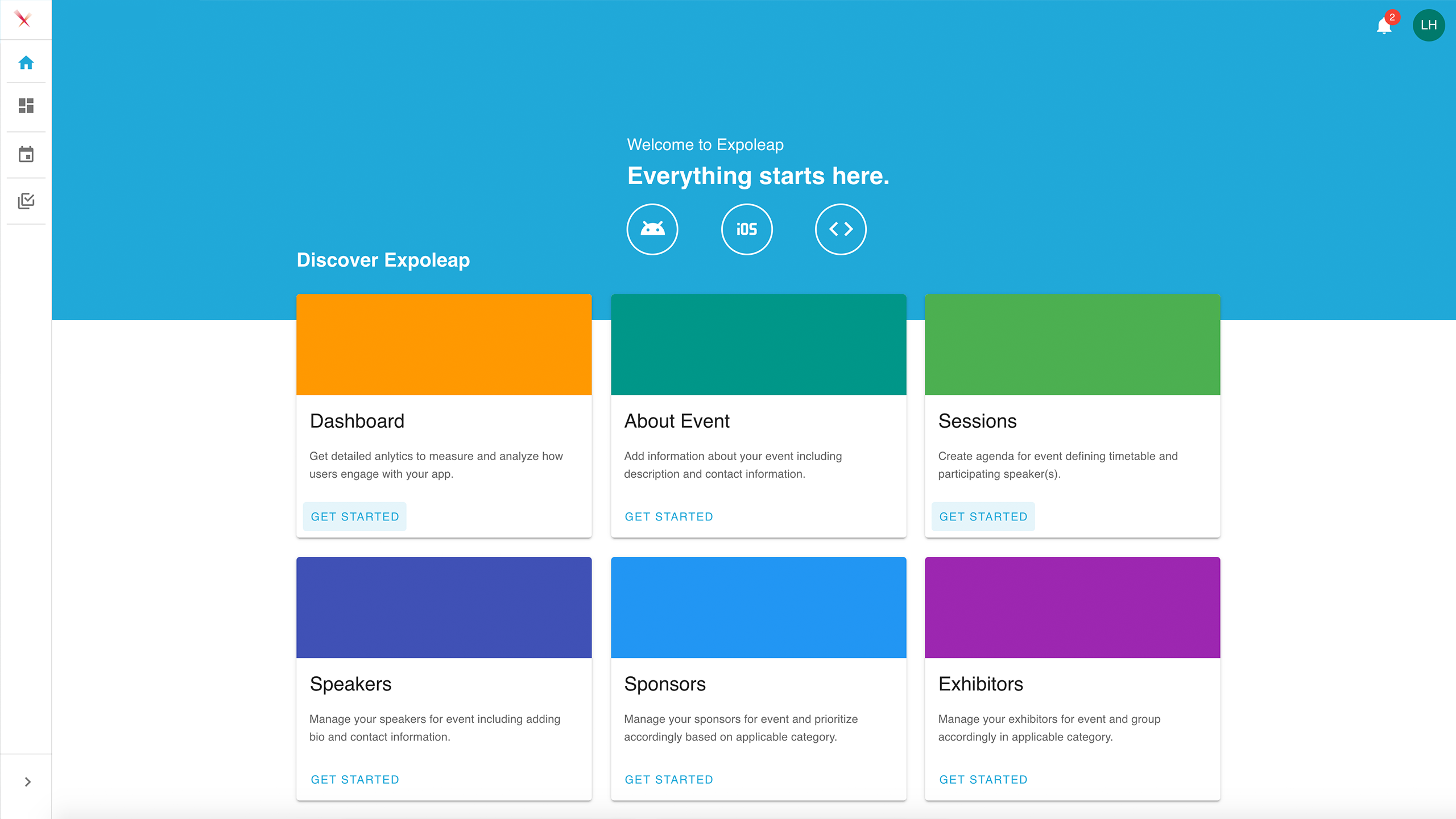Viewport: 1456px width, 819px height.
Task: Click the Expoleap logo icon
Action: [x=23, y=19]
